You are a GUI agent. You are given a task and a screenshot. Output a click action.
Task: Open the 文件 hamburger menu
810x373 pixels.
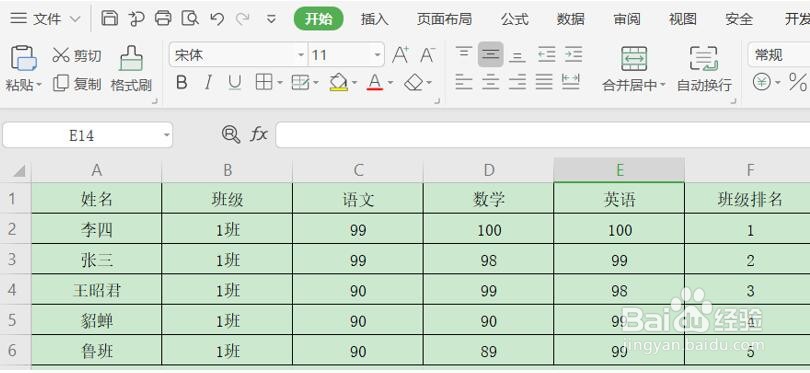pos(19,19)
